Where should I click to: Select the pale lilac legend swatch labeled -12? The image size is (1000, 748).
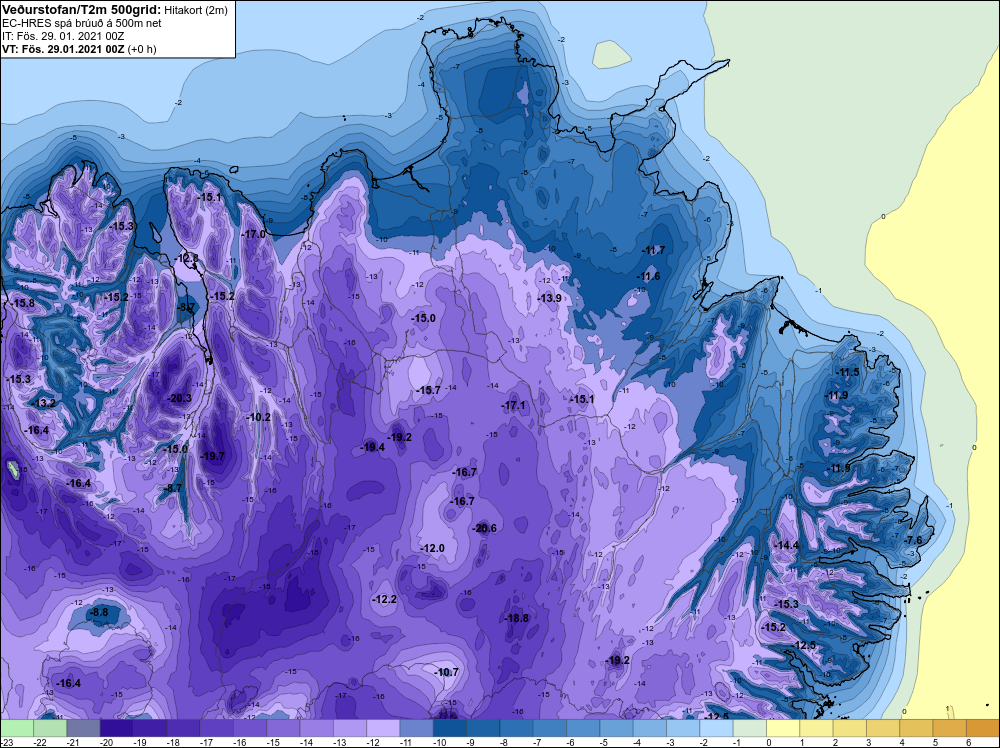[383, 728]
